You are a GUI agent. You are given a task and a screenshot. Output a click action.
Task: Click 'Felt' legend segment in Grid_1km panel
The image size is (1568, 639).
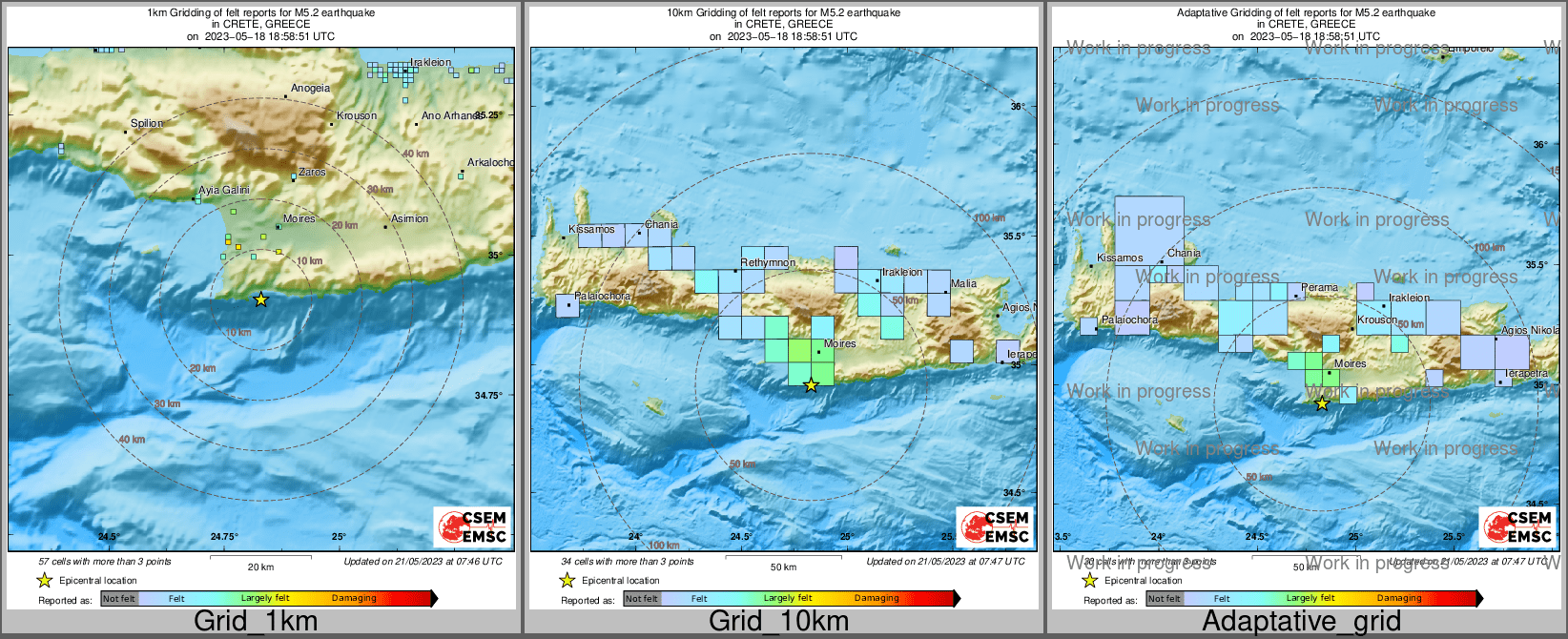(176, 599)
